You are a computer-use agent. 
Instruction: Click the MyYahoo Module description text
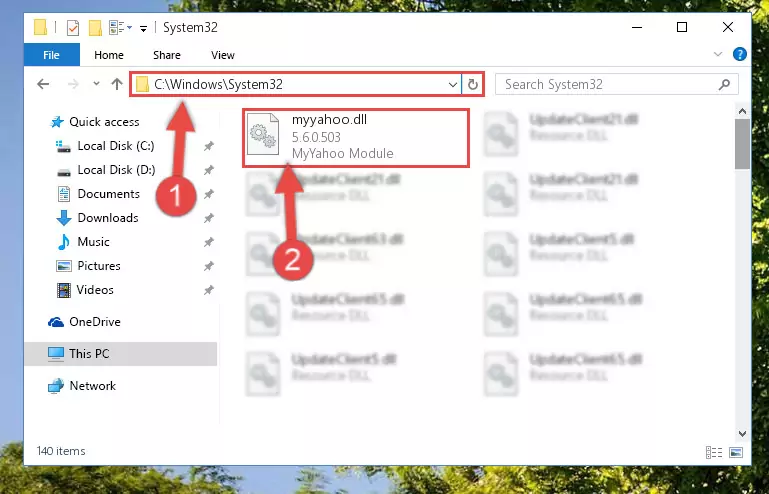coord(342,154)
